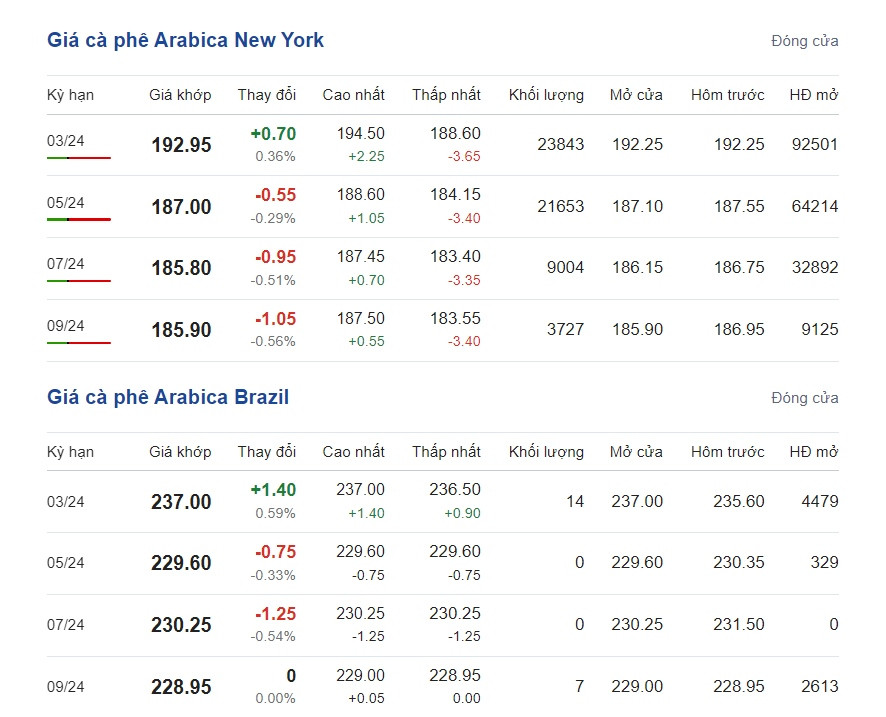The height and width of the screenshot is (717, 886).
Task: Click the Cao nhất header in Brazil table
Action: click(x=354, y=452)
